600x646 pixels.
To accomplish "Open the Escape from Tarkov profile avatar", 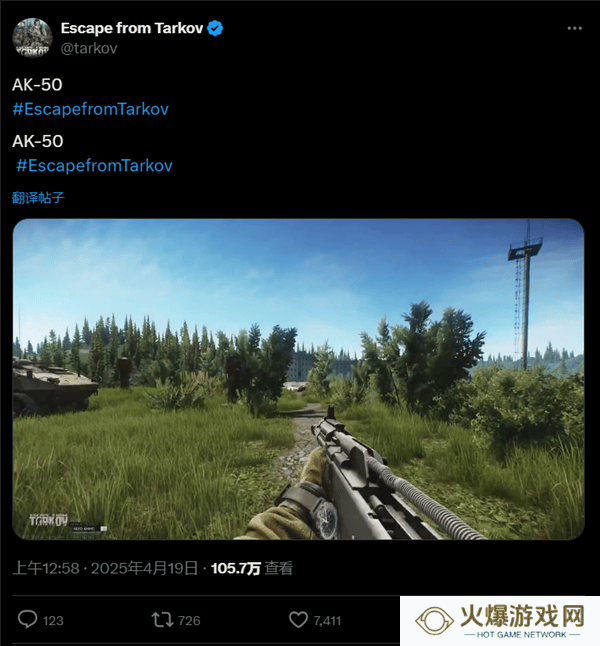I will point(33,38).
